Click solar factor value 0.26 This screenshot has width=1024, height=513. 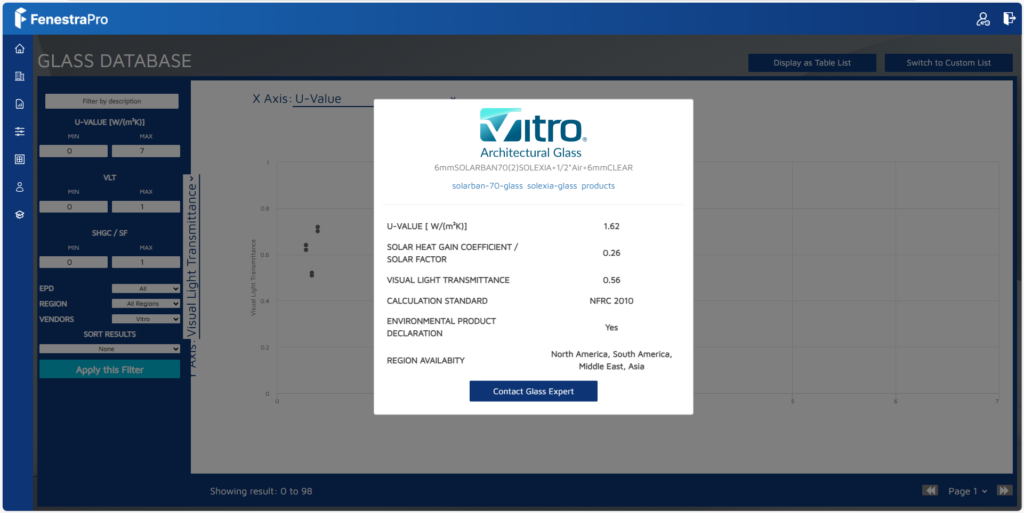pos(611,253)
